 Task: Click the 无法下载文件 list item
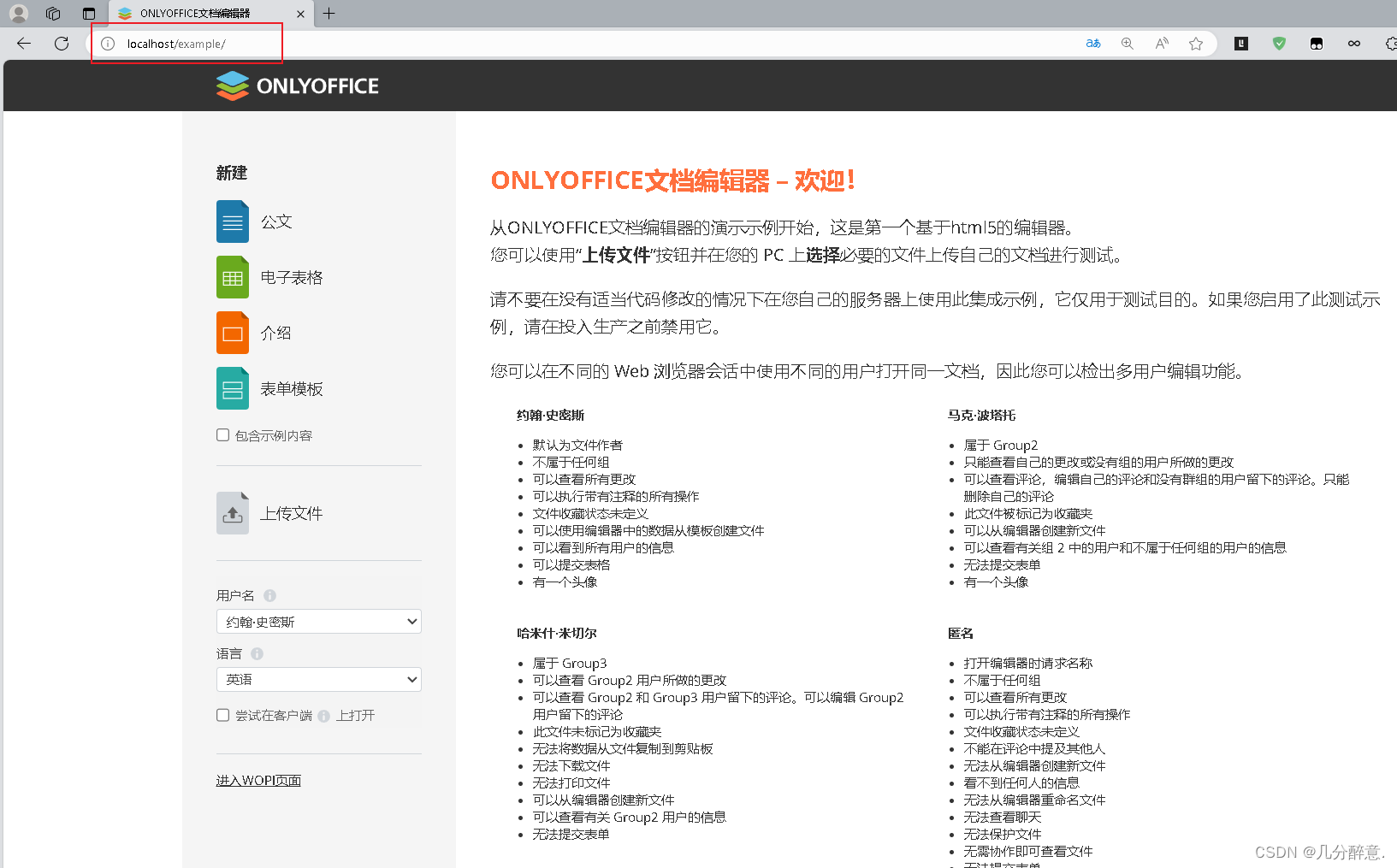tap(571, 765)
